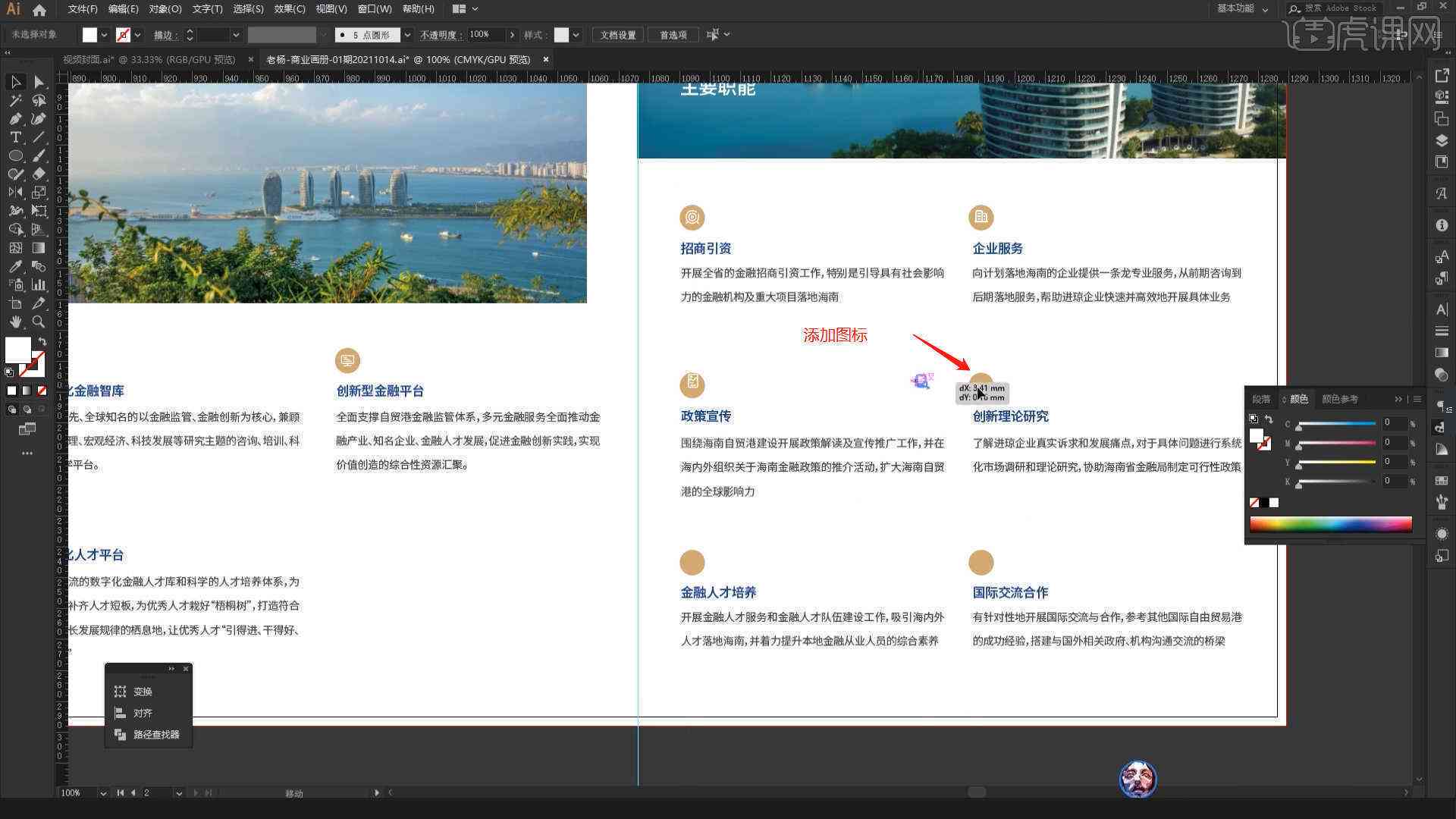Expand the fill color dropdown in control bar
The image size is (1456, 819).
[104, 35]
